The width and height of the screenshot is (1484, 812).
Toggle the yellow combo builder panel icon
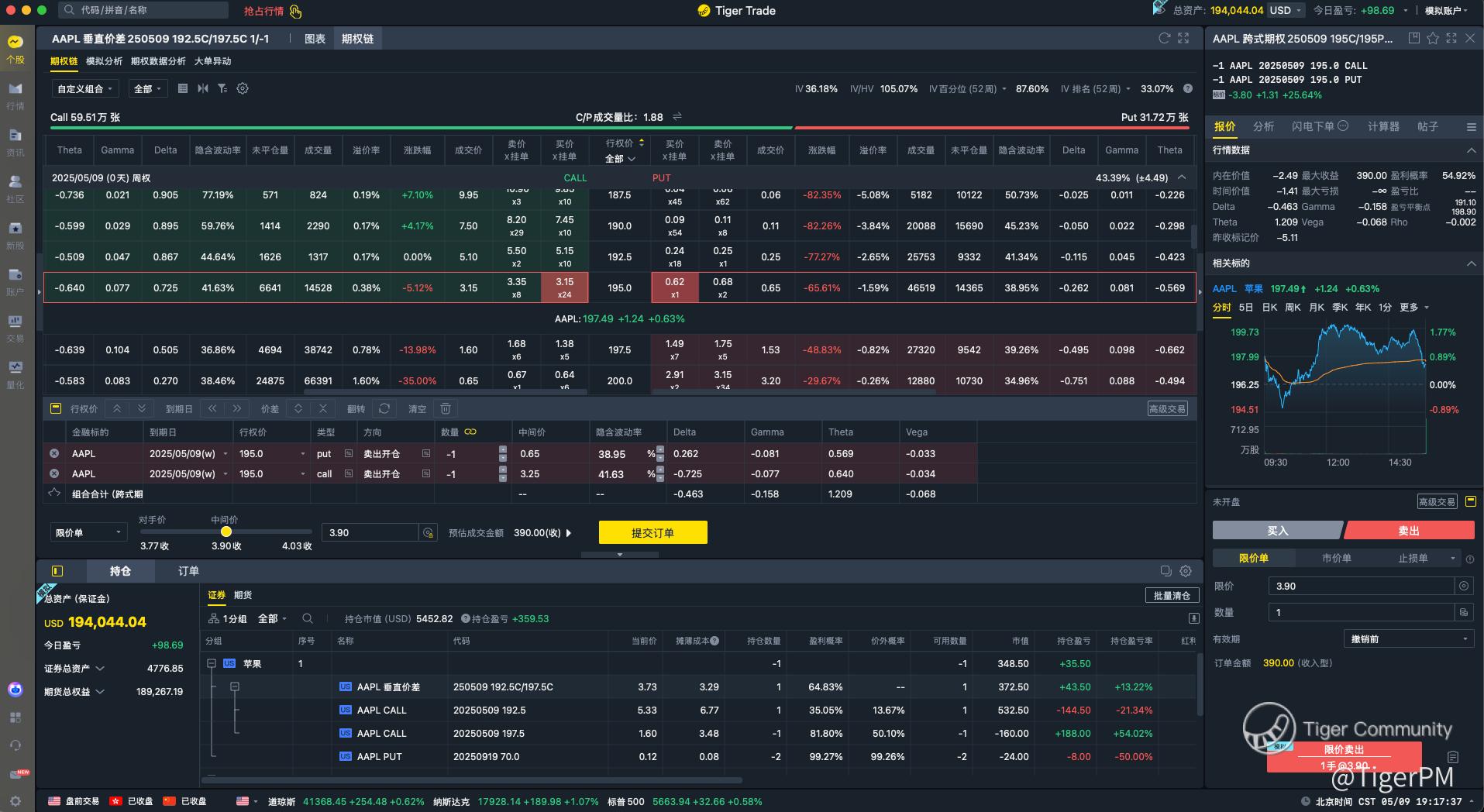point(56,408)
